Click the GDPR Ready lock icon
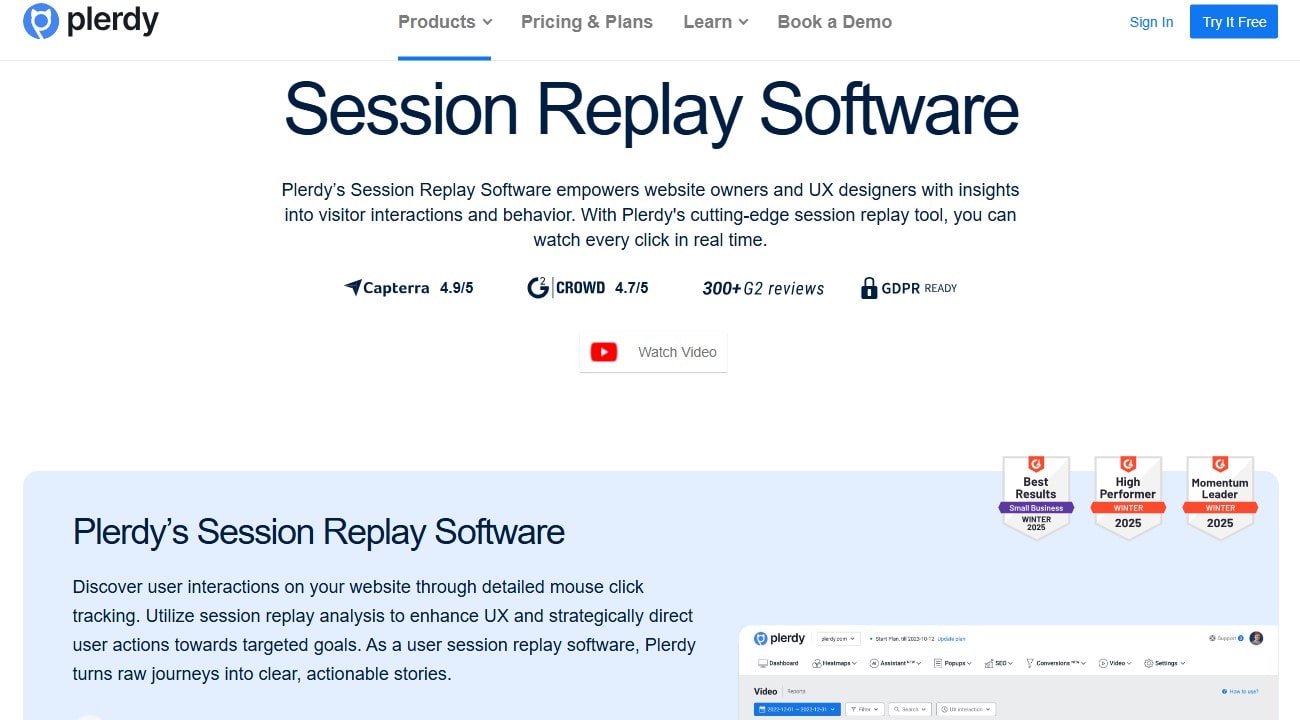The image size is (1300, 720). click(869, 288)
